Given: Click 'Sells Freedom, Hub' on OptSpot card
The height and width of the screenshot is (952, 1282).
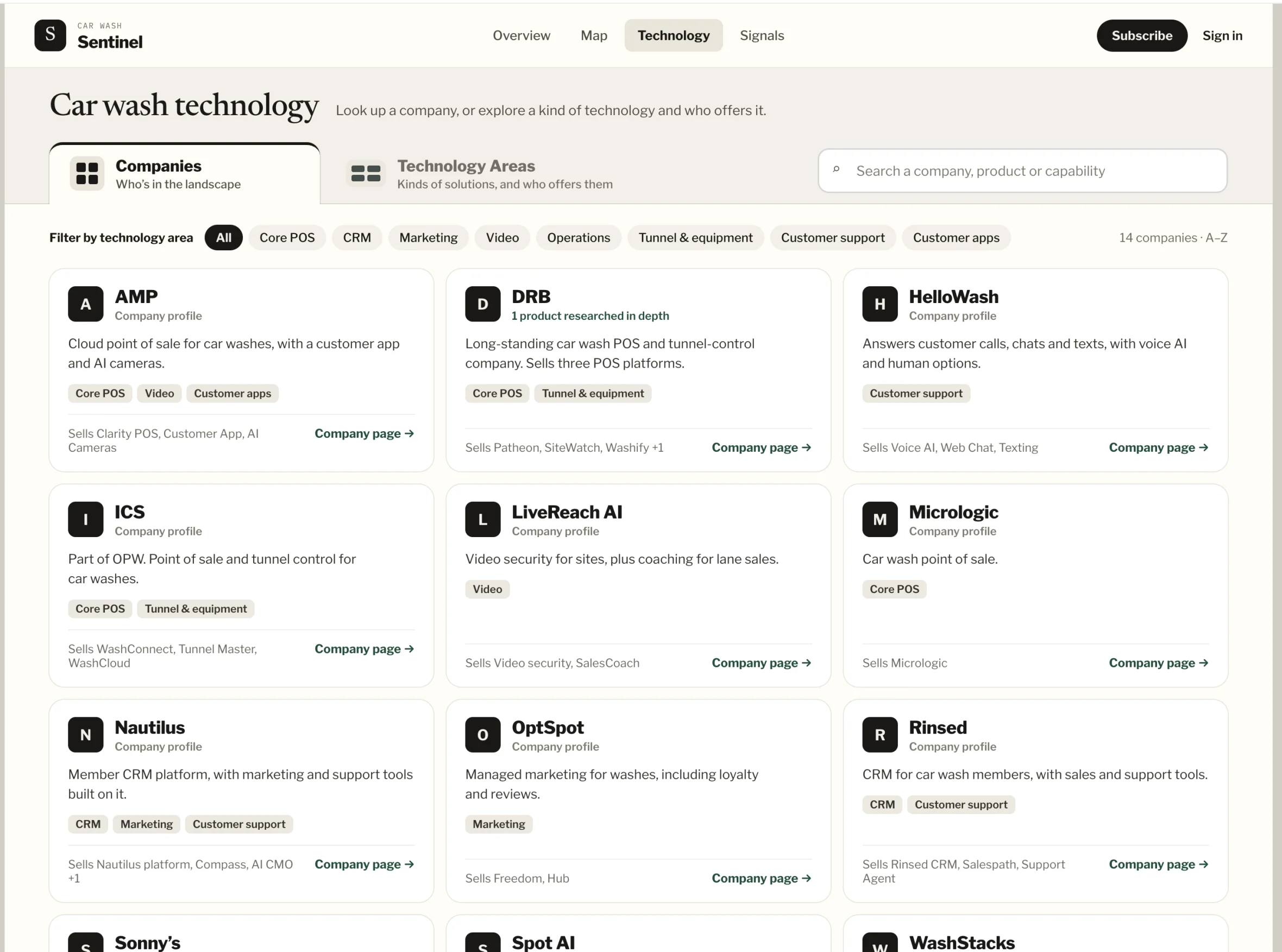Looking at the screenshot, I should click(x=517, y=878).
